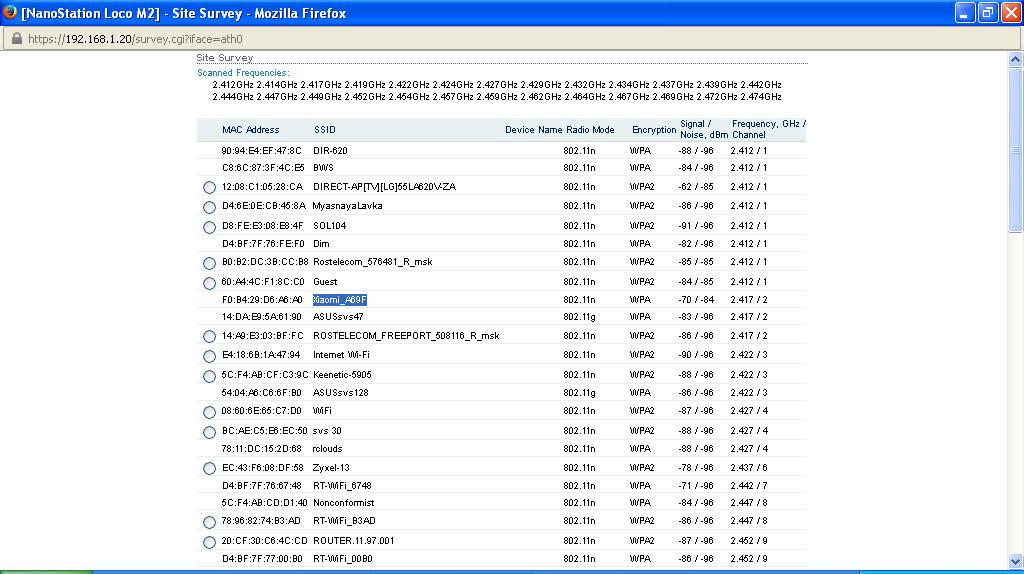Click MAC address F0:B4:29:D6:A6:A0

click(262, 300)
